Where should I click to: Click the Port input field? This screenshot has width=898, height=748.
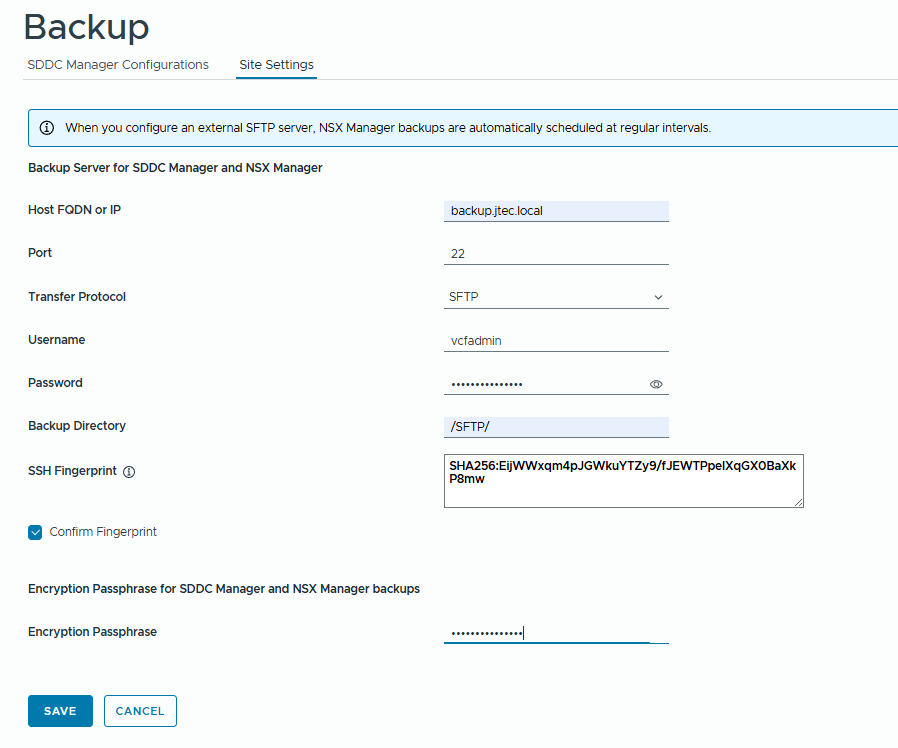point(556,254)
